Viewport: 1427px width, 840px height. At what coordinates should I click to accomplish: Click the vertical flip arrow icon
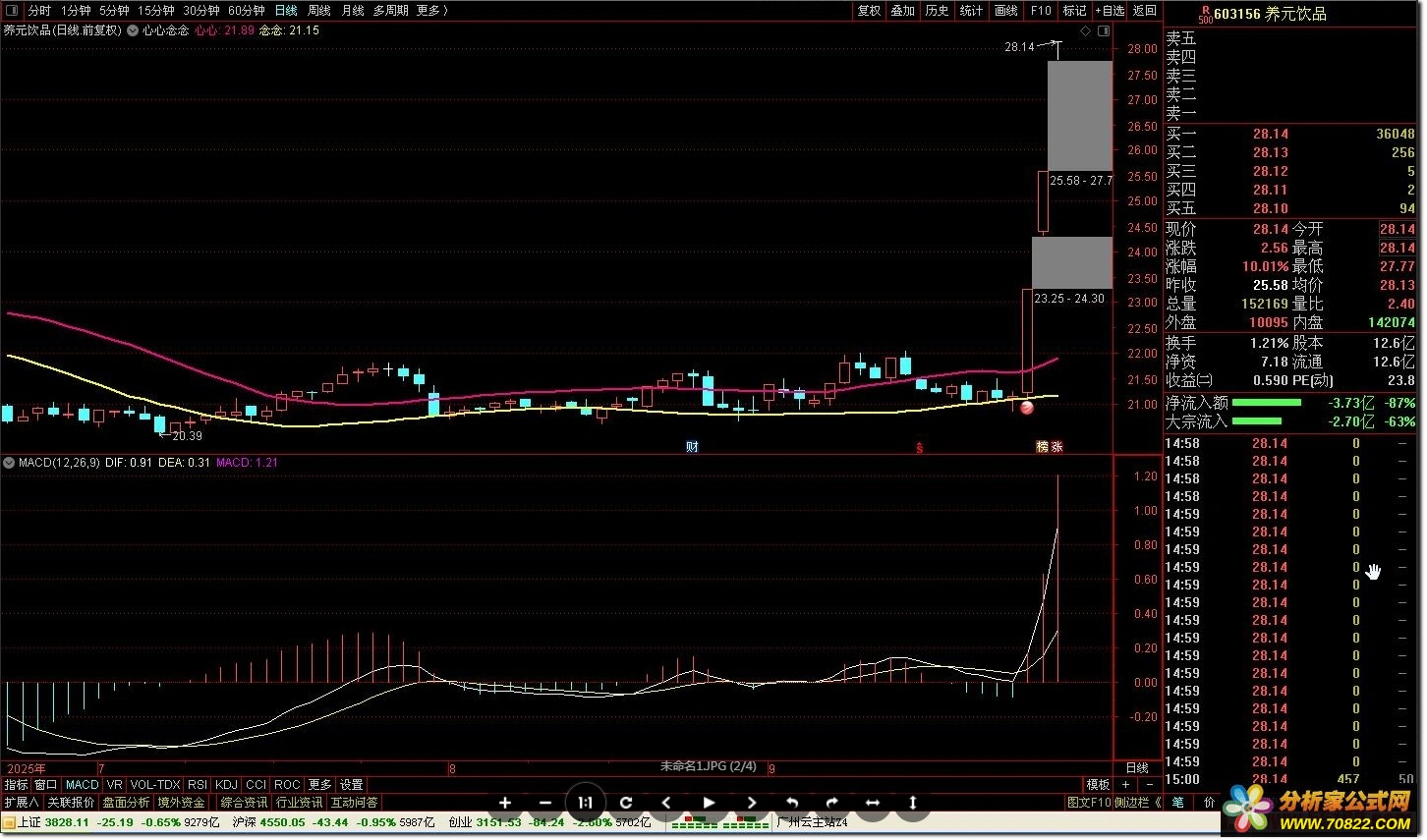913,803
